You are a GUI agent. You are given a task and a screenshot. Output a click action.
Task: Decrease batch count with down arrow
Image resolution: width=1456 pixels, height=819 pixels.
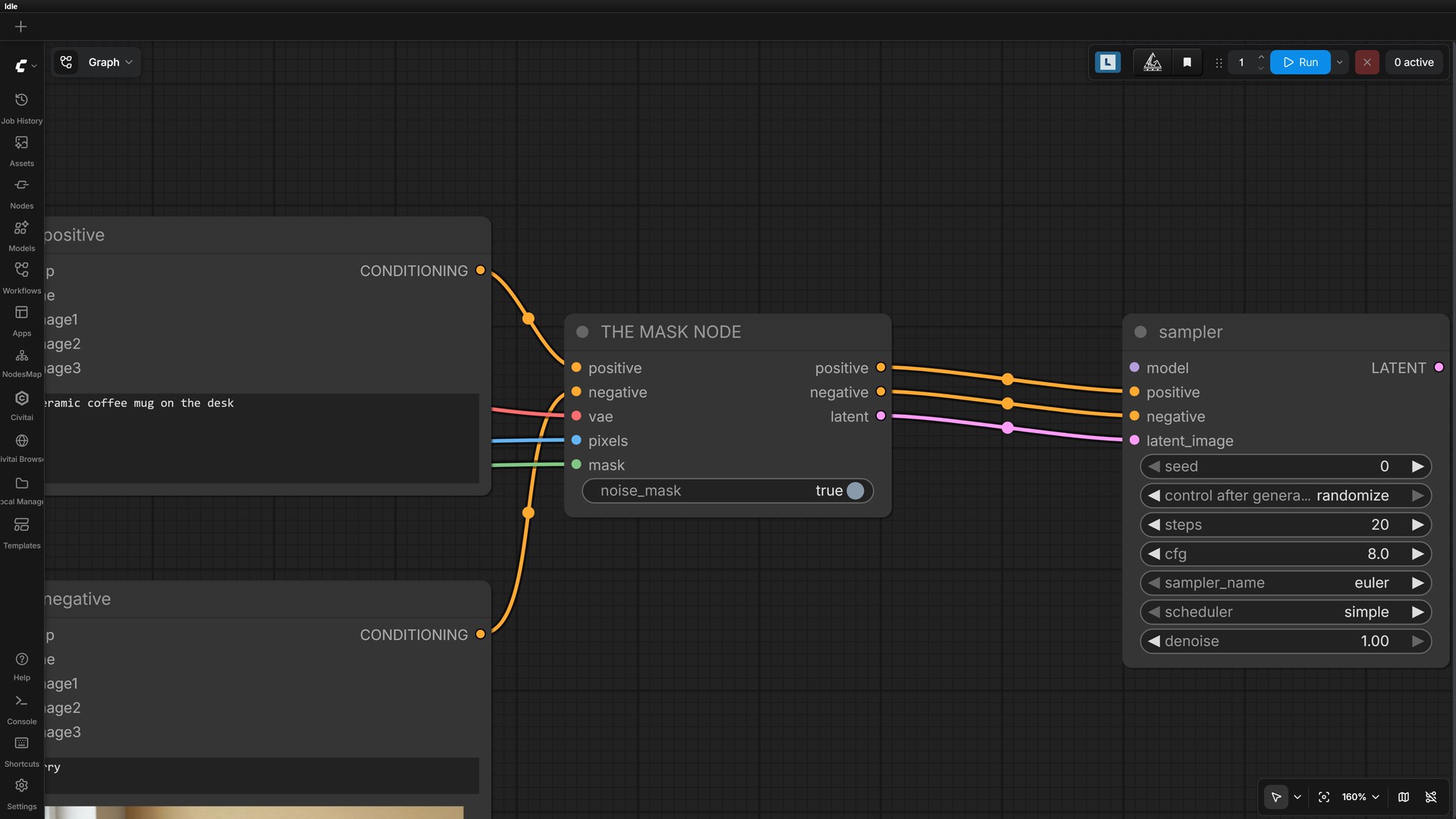tap(1261, 68)
